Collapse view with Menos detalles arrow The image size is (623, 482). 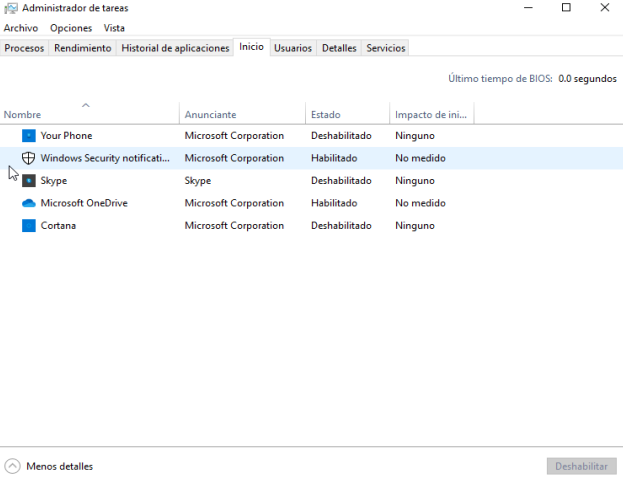tap(12, 466)
